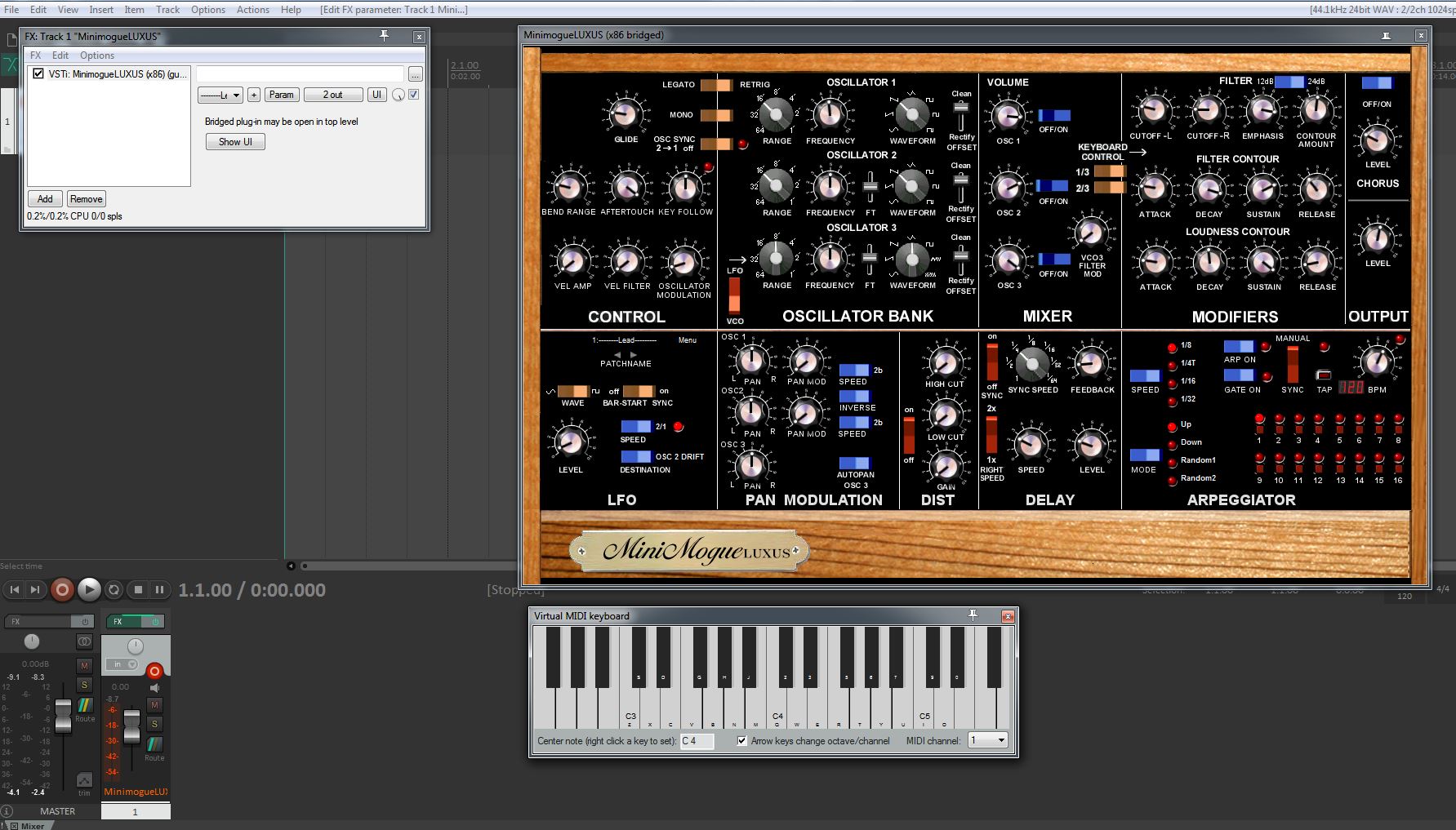
Task: Solo the MinimogueLUXUS track in mixer
Action: [x=154, y=724]
